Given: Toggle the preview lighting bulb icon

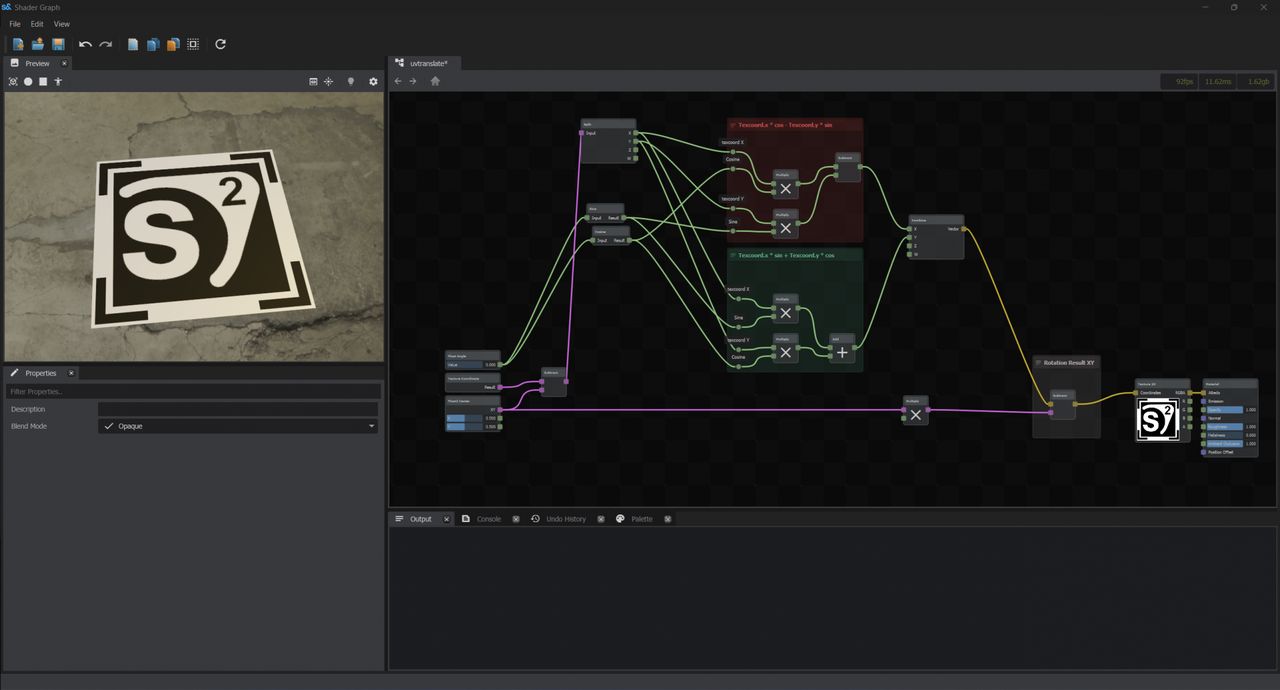Looking at the screenshot, I should 350,81.
